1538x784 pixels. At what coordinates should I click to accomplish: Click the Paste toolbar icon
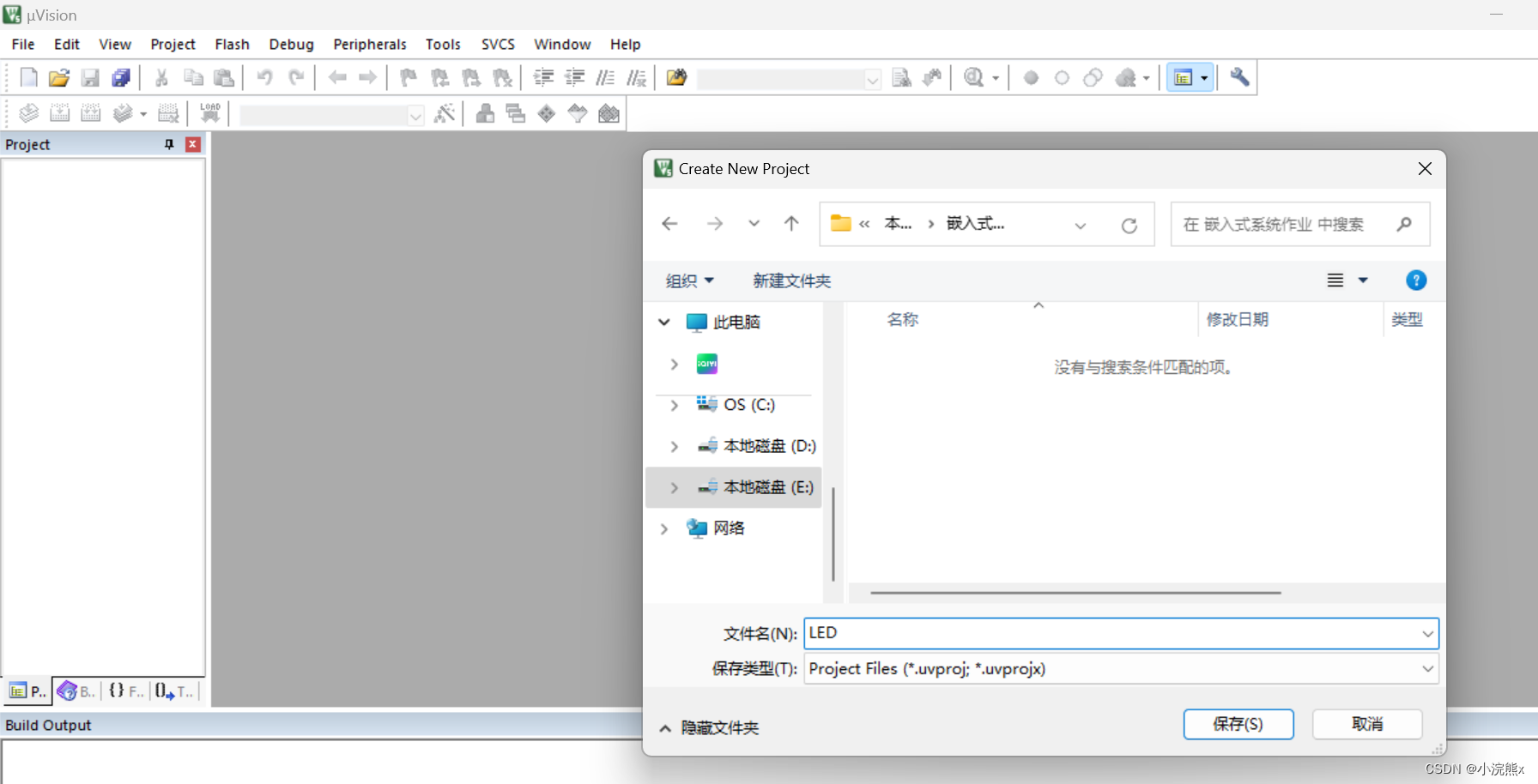tap(224, 78)
